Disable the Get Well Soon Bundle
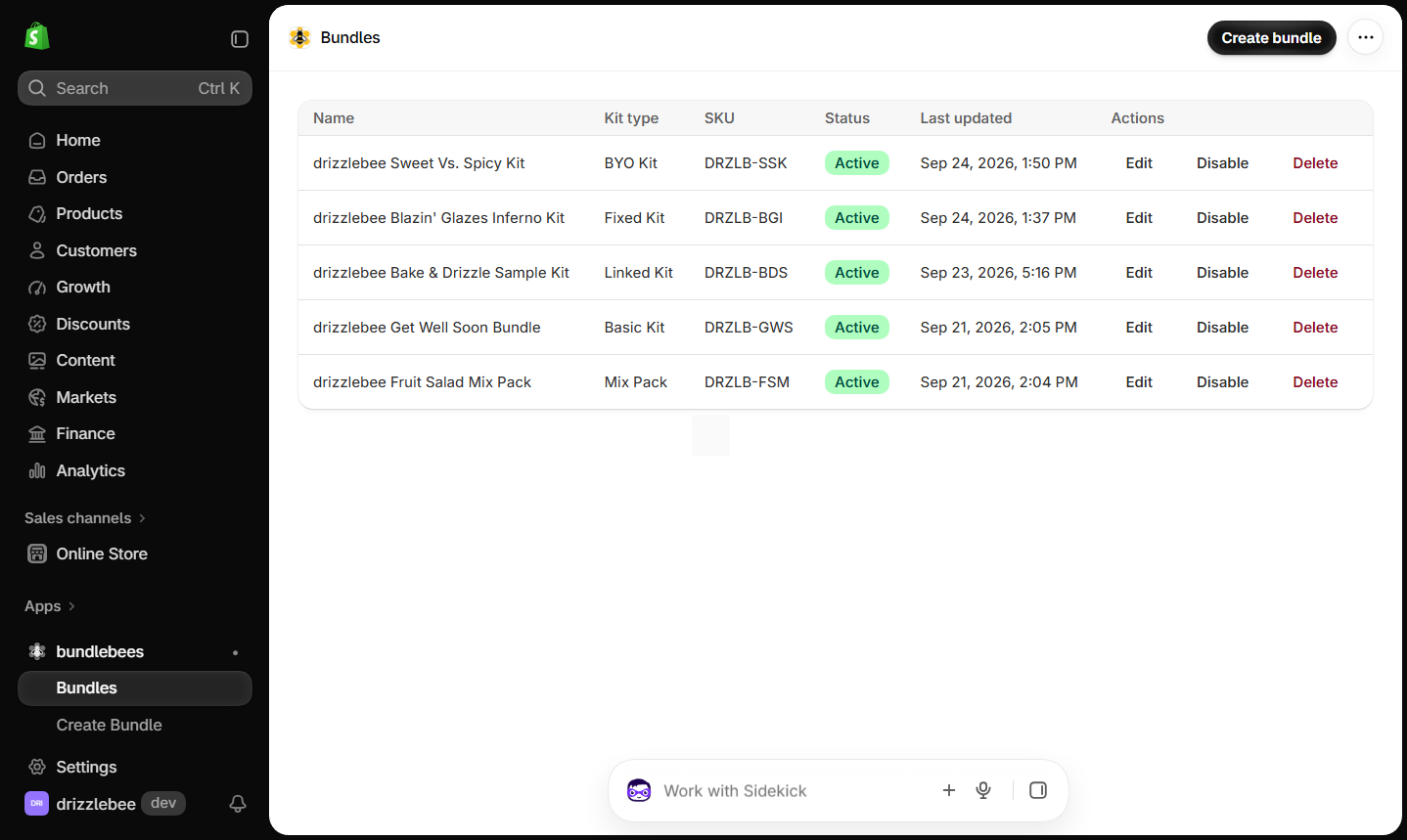 tap(1222, 327)
